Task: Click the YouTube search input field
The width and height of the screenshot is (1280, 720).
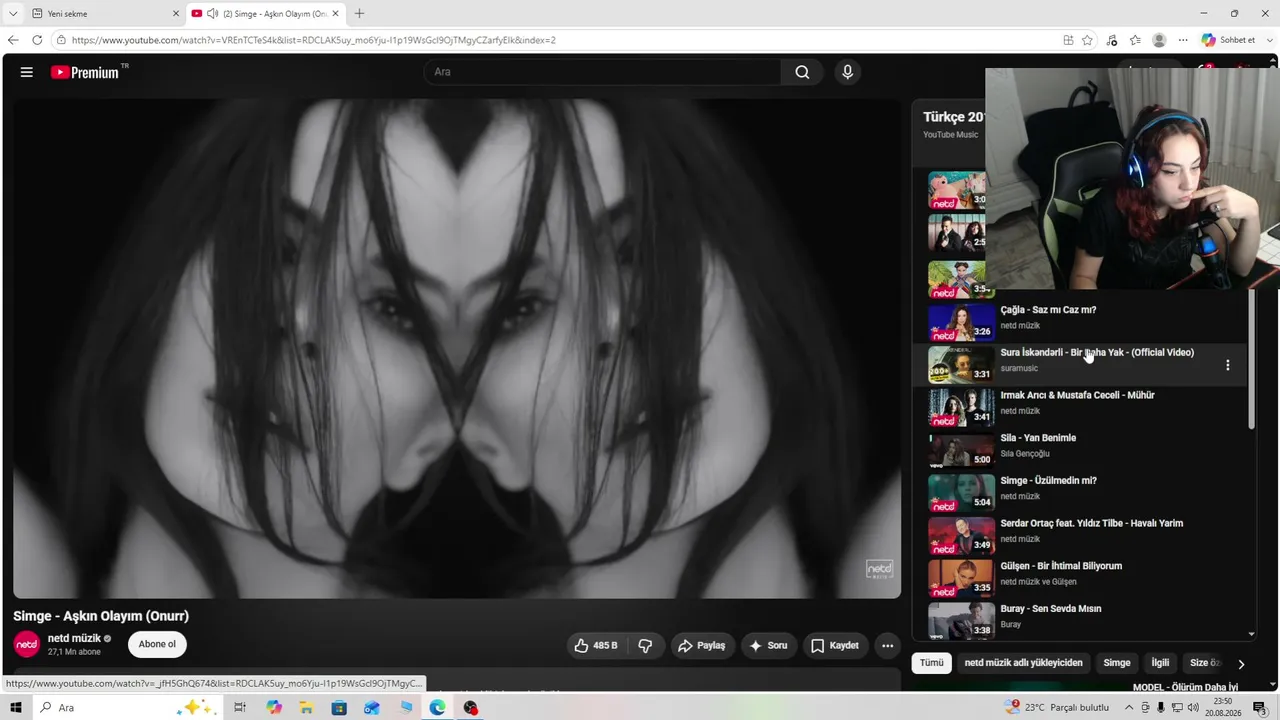Action: click(603, 72)
